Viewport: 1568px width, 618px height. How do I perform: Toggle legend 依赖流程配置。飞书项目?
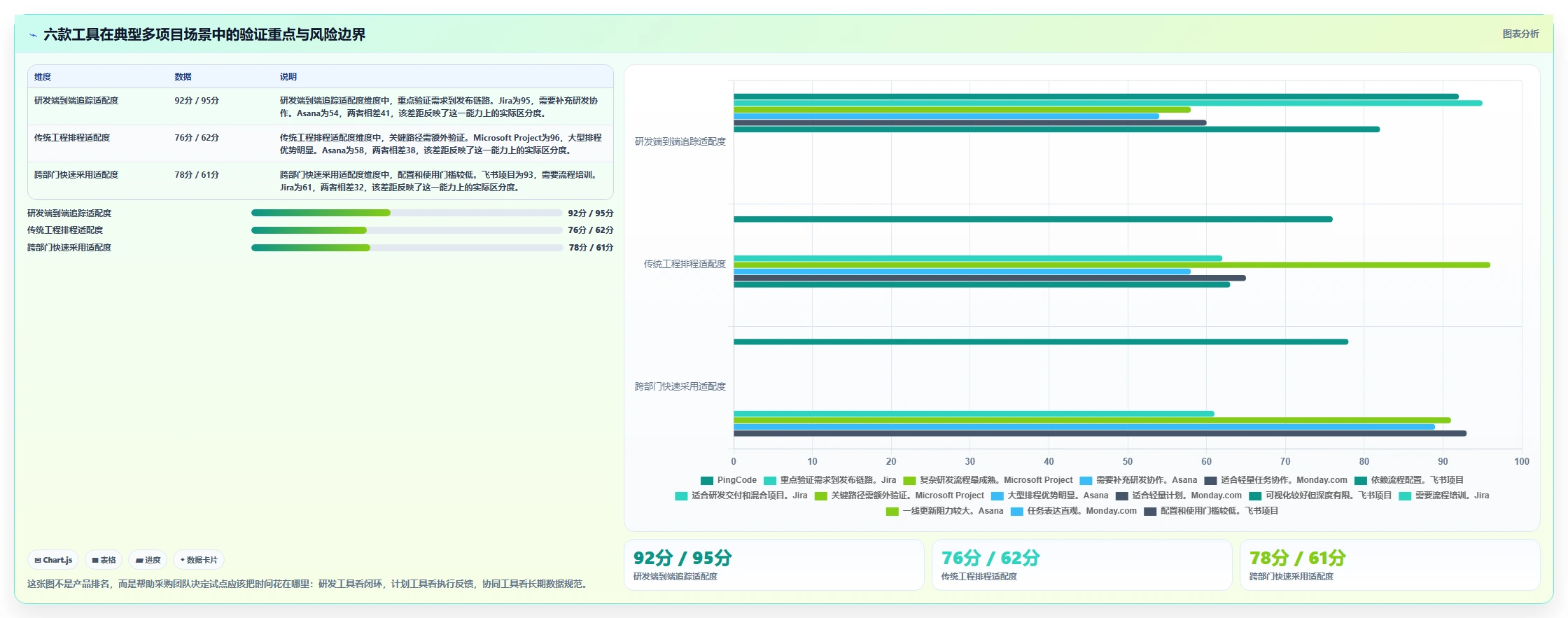coord(1409,480)
